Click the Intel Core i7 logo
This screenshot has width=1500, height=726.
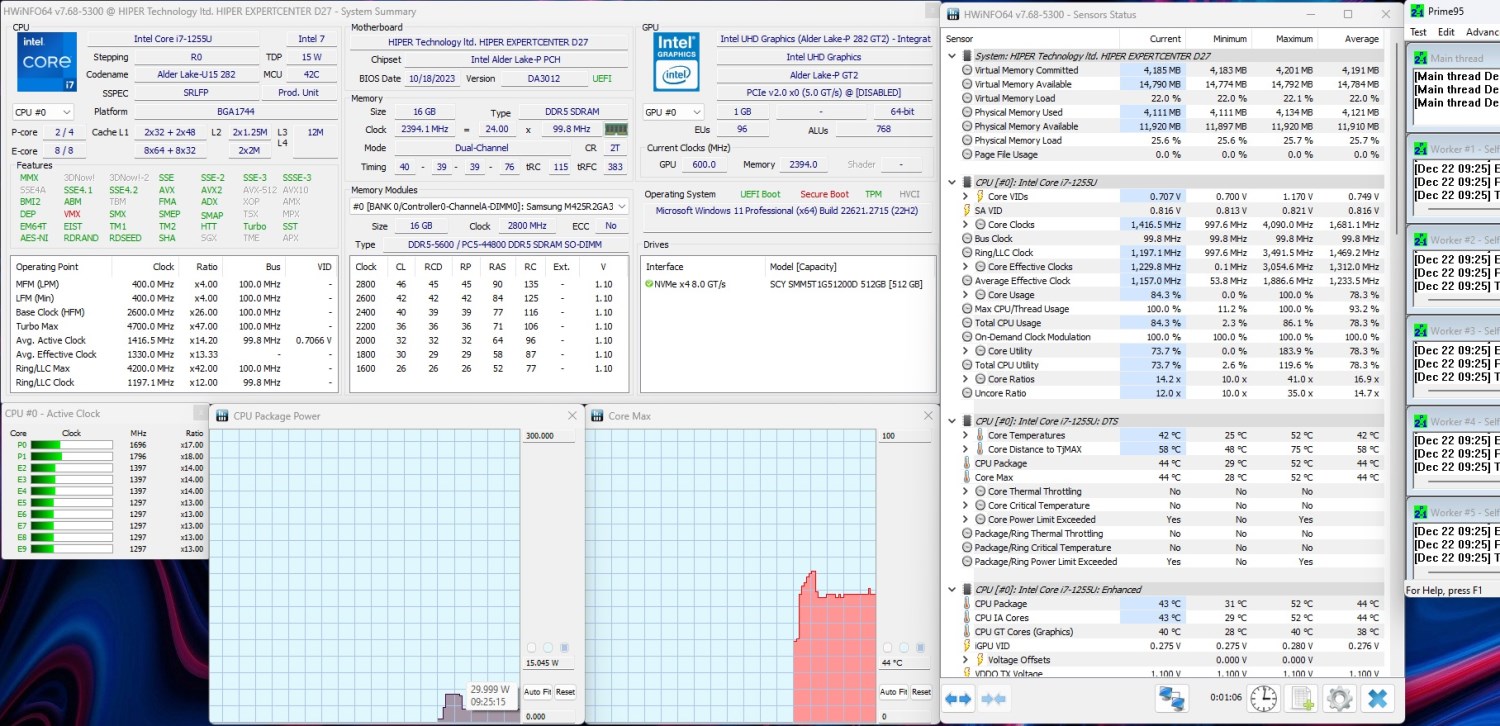click(x=46, y=62)
